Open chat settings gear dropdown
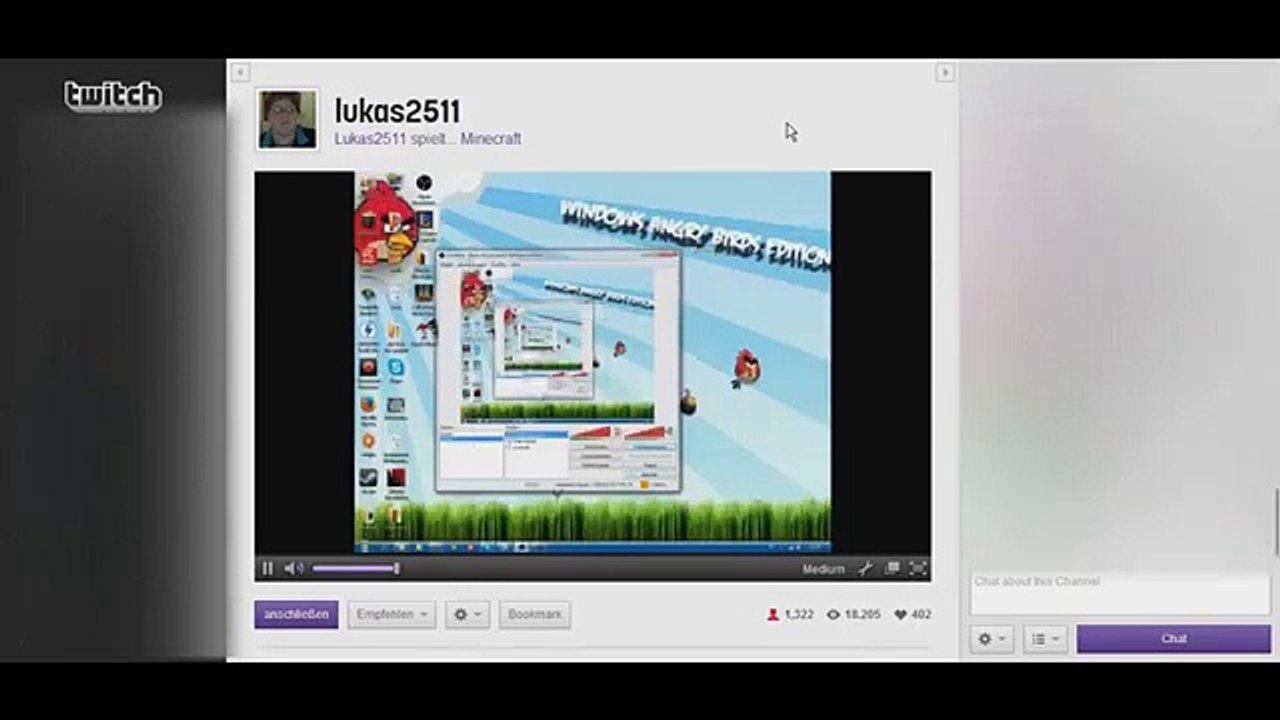 click(992, 639)
